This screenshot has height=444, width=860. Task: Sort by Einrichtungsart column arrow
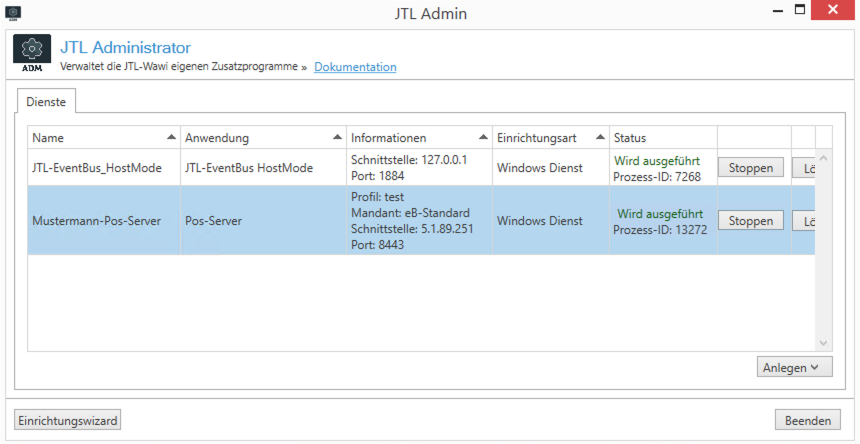click(x=601, y=137)
